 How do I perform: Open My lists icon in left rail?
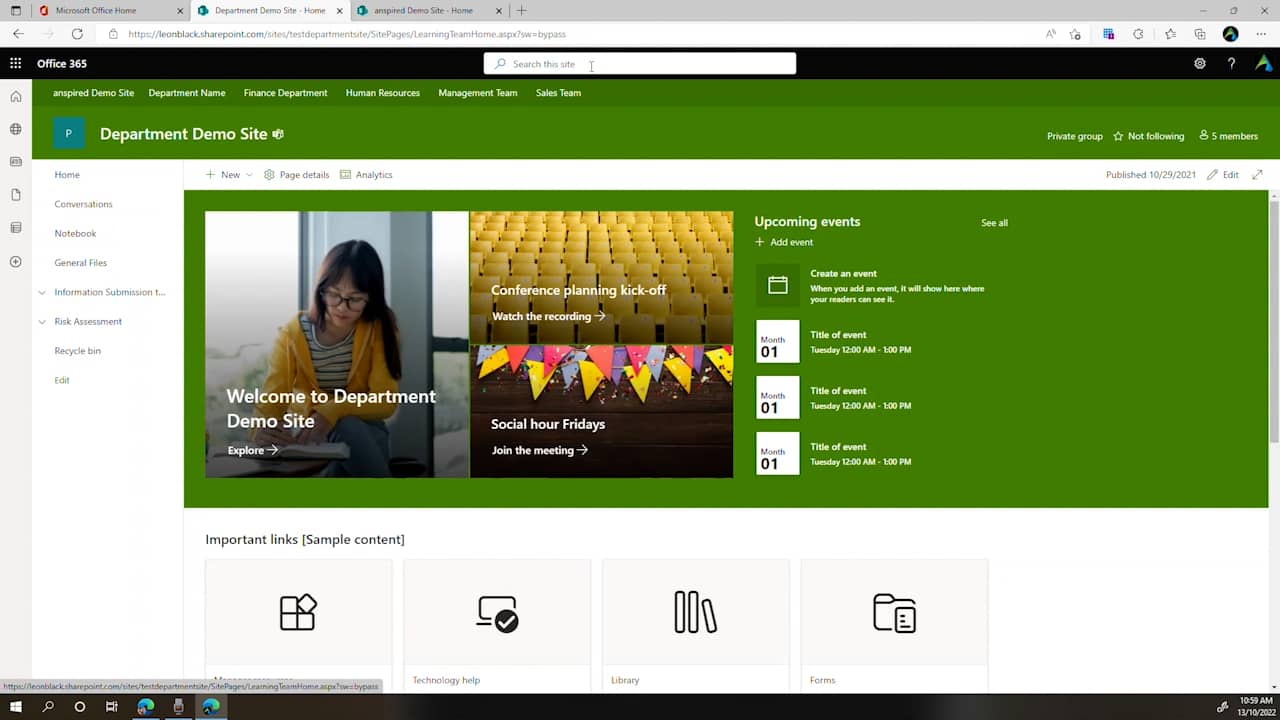pyautogui.click(x=15, y=228)
